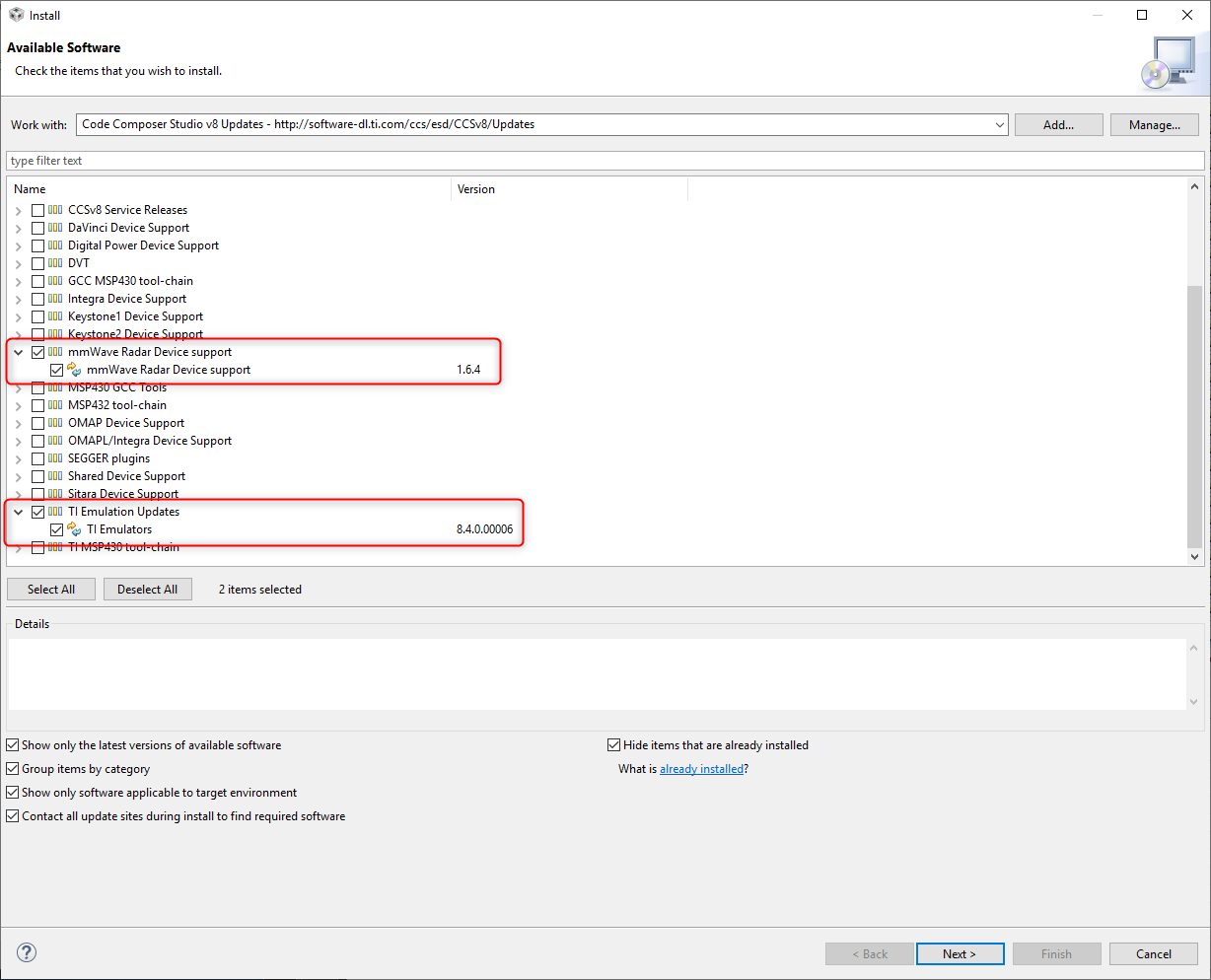Collapse the mmWave Radar Device support category
1211x980 pixels.
18,352
